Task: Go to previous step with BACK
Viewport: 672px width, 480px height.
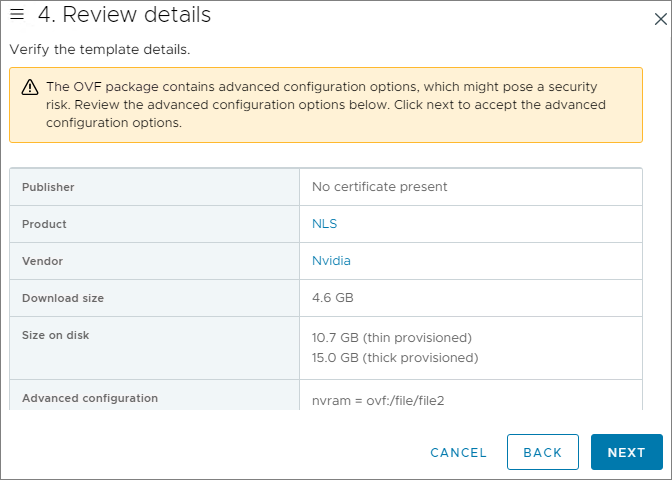Action: [x=542, y=452]
